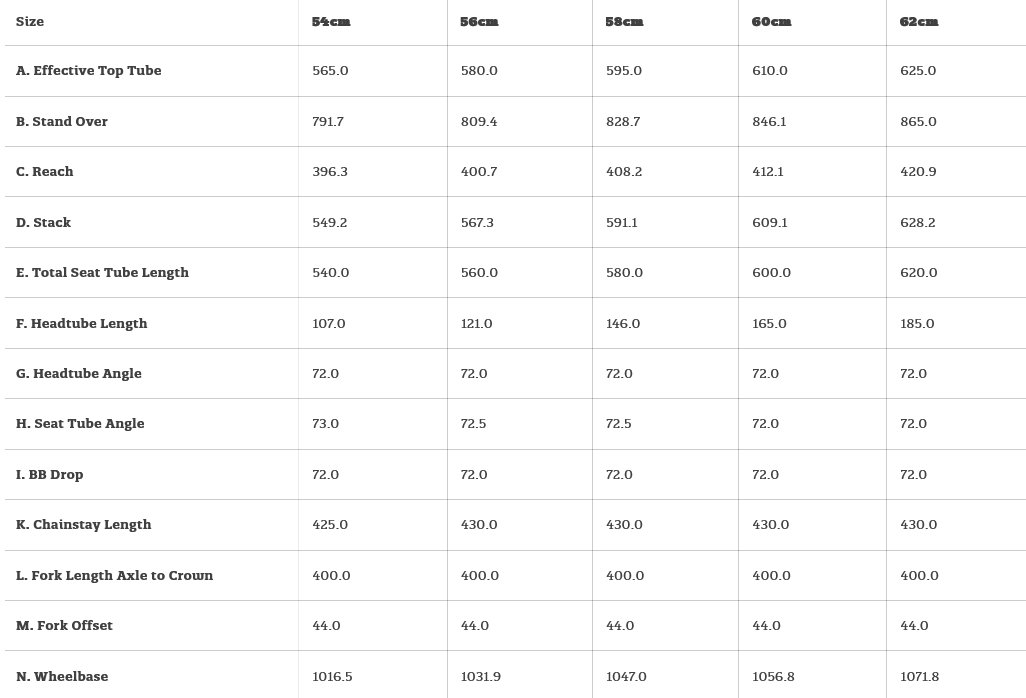Select the Chainstay Length row label
The height and width of the screenshot is (698, 1026).
click(84, 525)
